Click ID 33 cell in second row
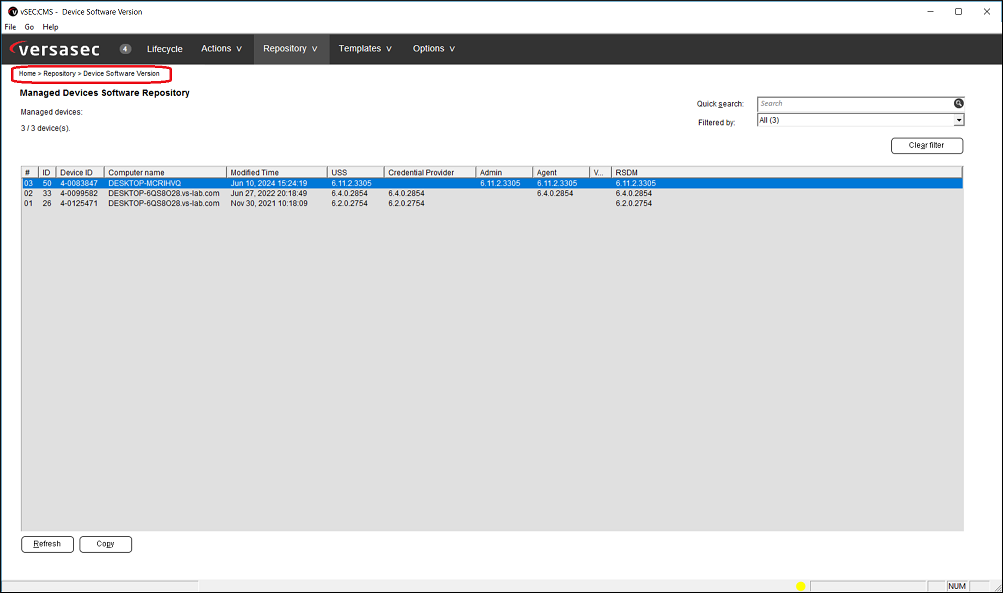Screen dimensions: 1003x593 (47, 193)
